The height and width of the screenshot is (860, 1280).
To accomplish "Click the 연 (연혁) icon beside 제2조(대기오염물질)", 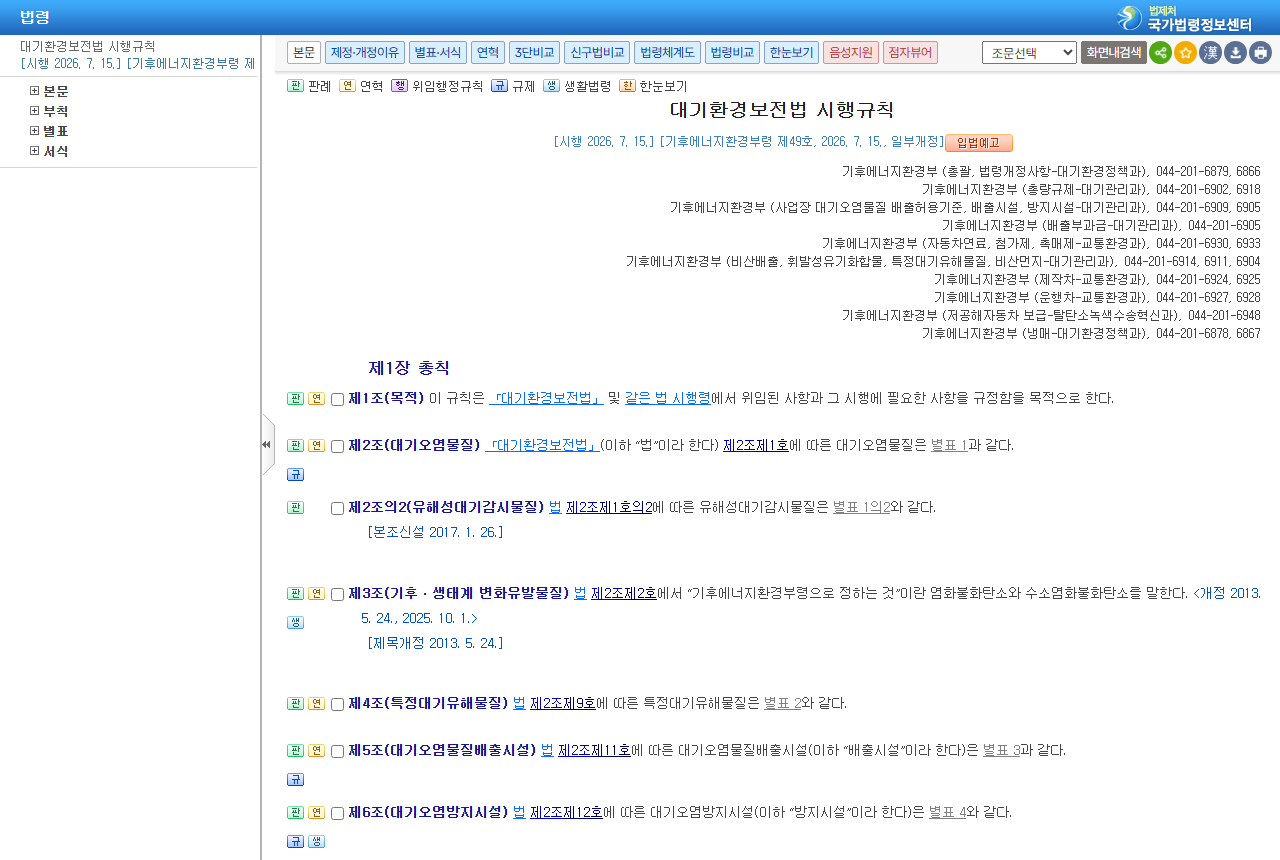I will (316, 445).
